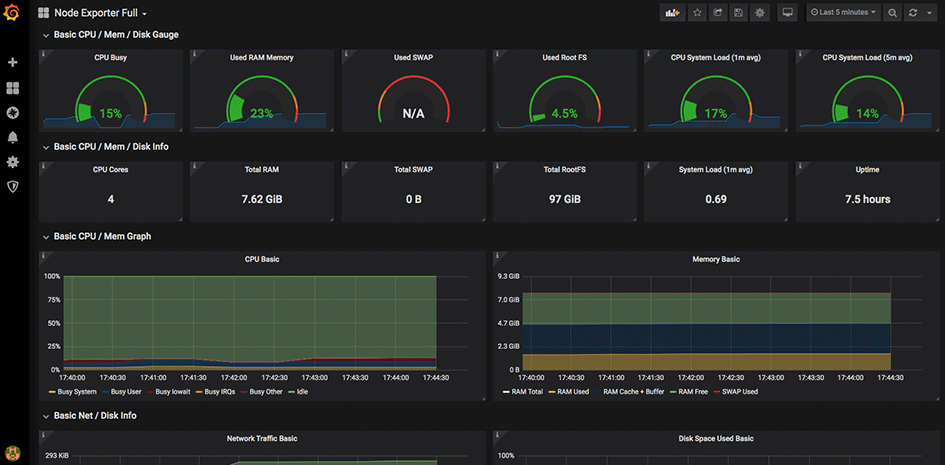Toggle the Busy User legend series

(122, 392)
